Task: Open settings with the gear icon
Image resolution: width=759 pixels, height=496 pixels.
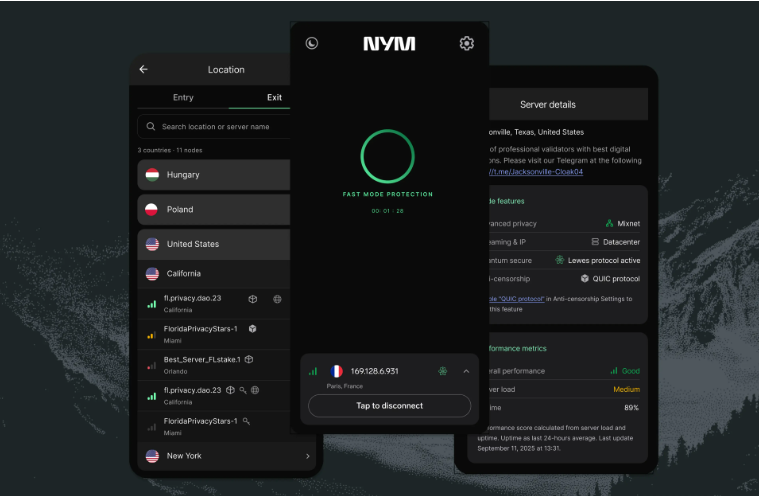Action: point(467,43)
